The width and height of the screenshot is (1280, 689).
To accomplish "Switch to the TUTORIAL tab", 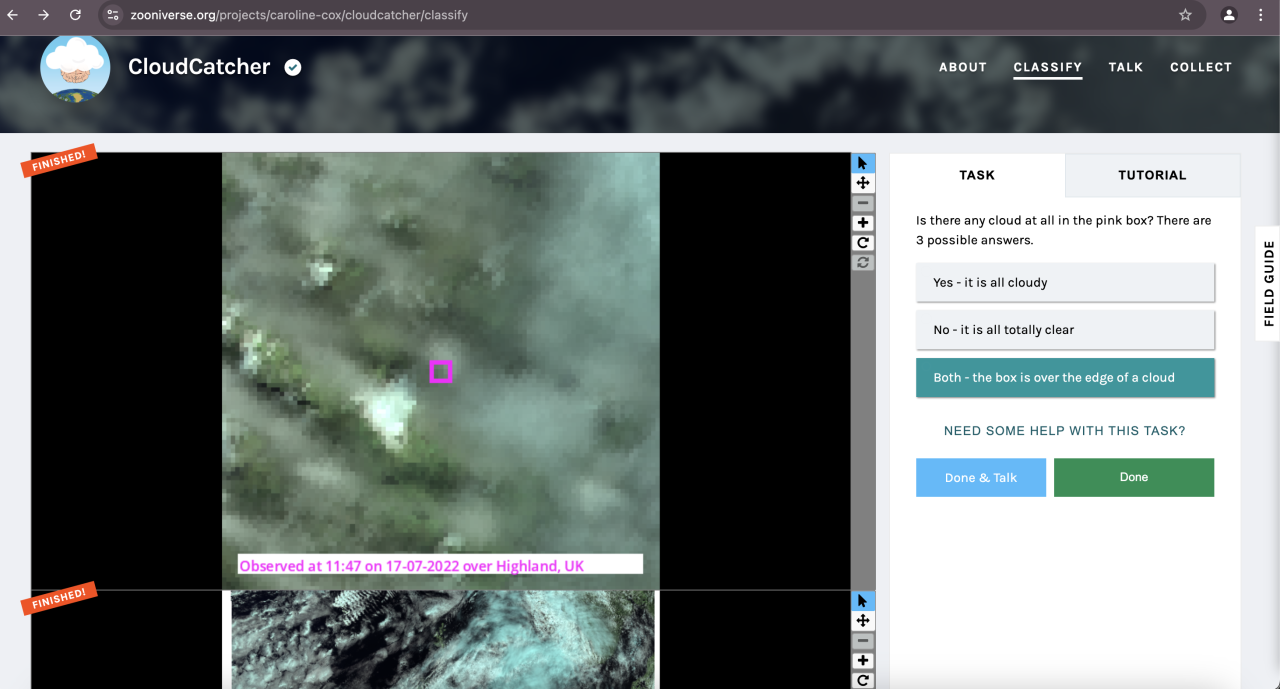I will tap(1152, 175).
